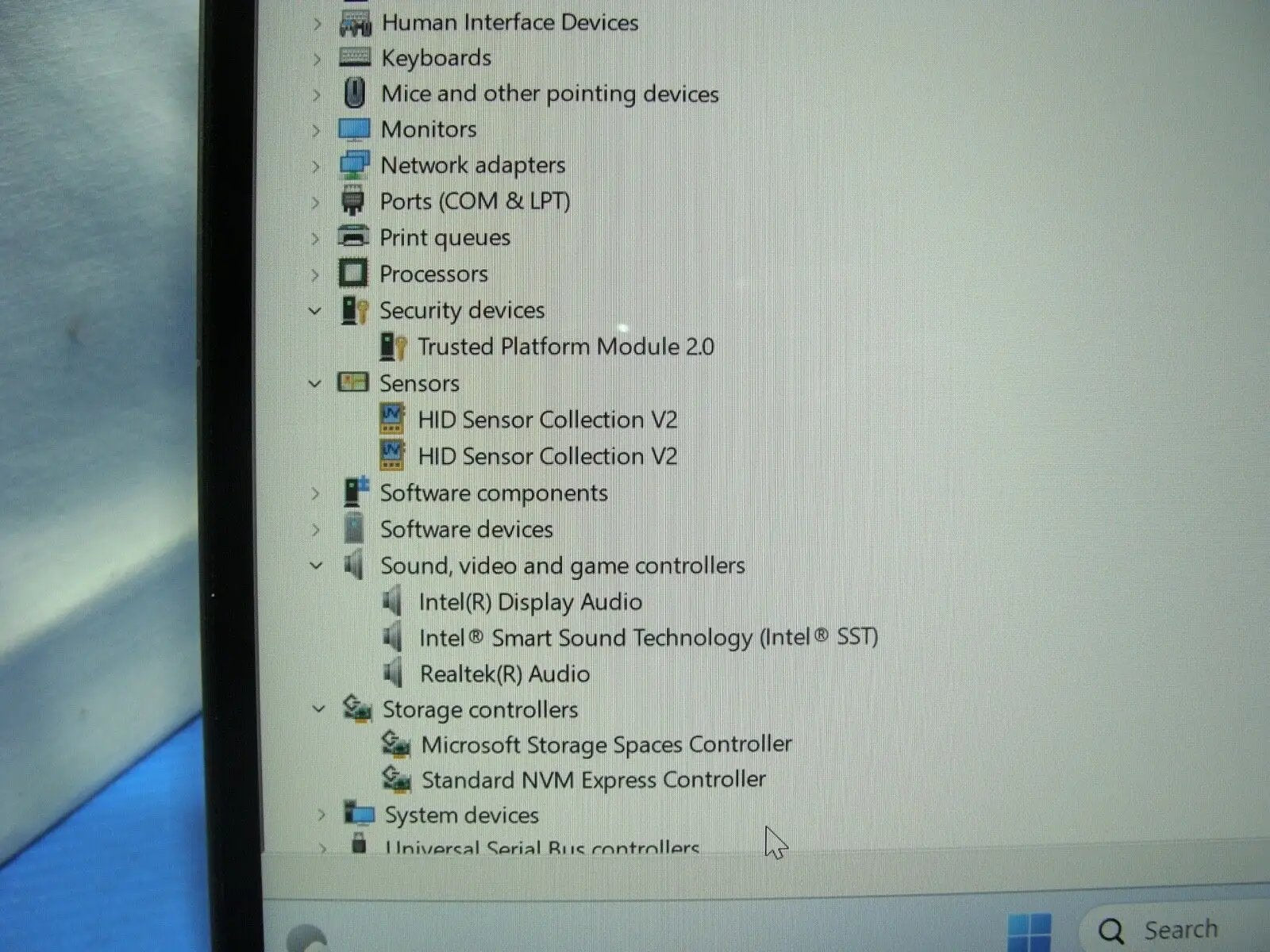Viewport: 1270px width, 952px height.
Task: Expand the Network adapters node
Action: pos(316,166)
